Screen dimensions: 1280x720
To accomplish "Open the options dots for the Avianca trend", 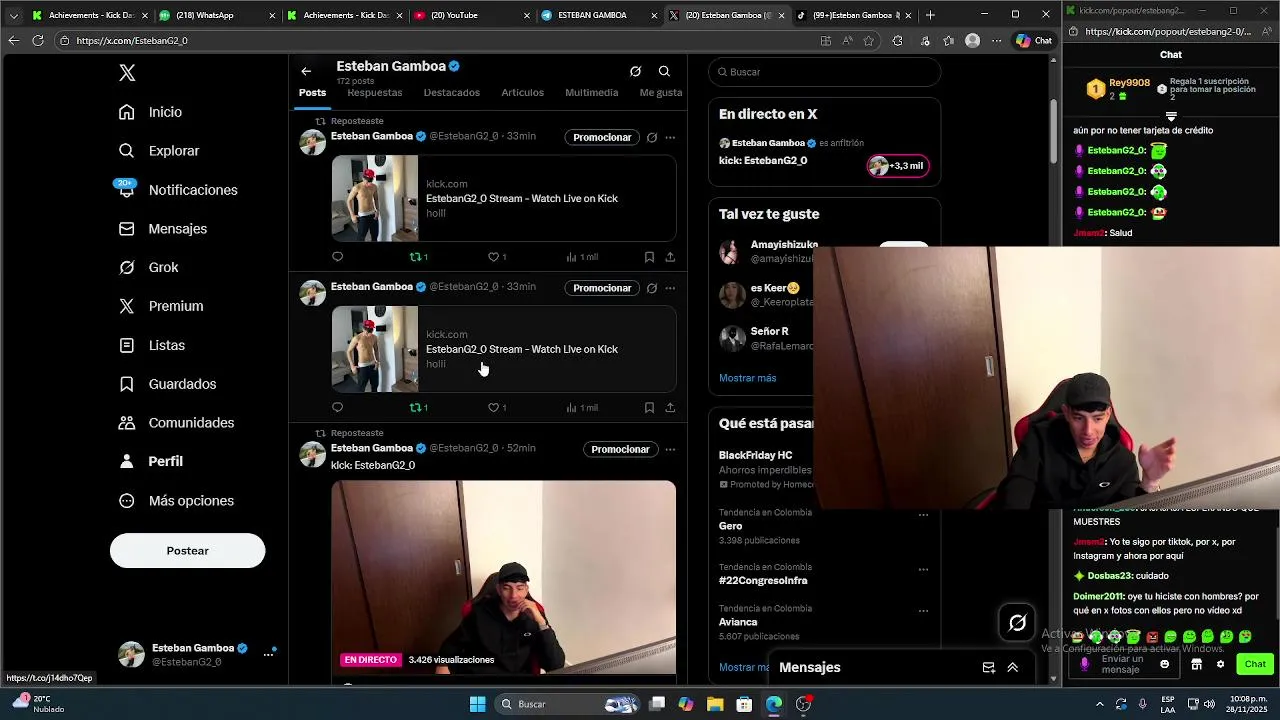I will click(923, 611).
